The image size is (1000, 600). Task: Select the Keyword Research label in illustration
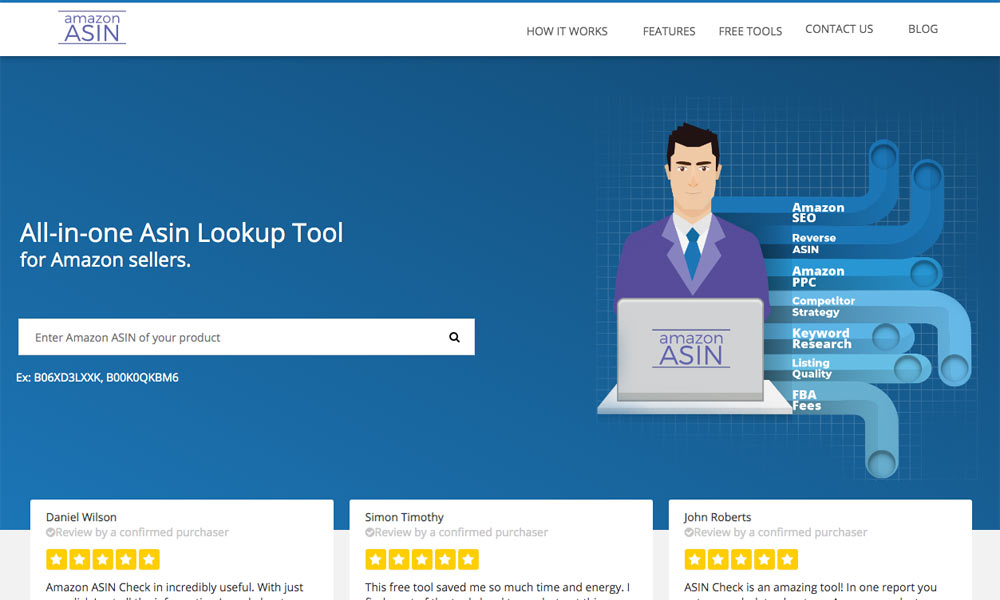[x=821, y=339]
